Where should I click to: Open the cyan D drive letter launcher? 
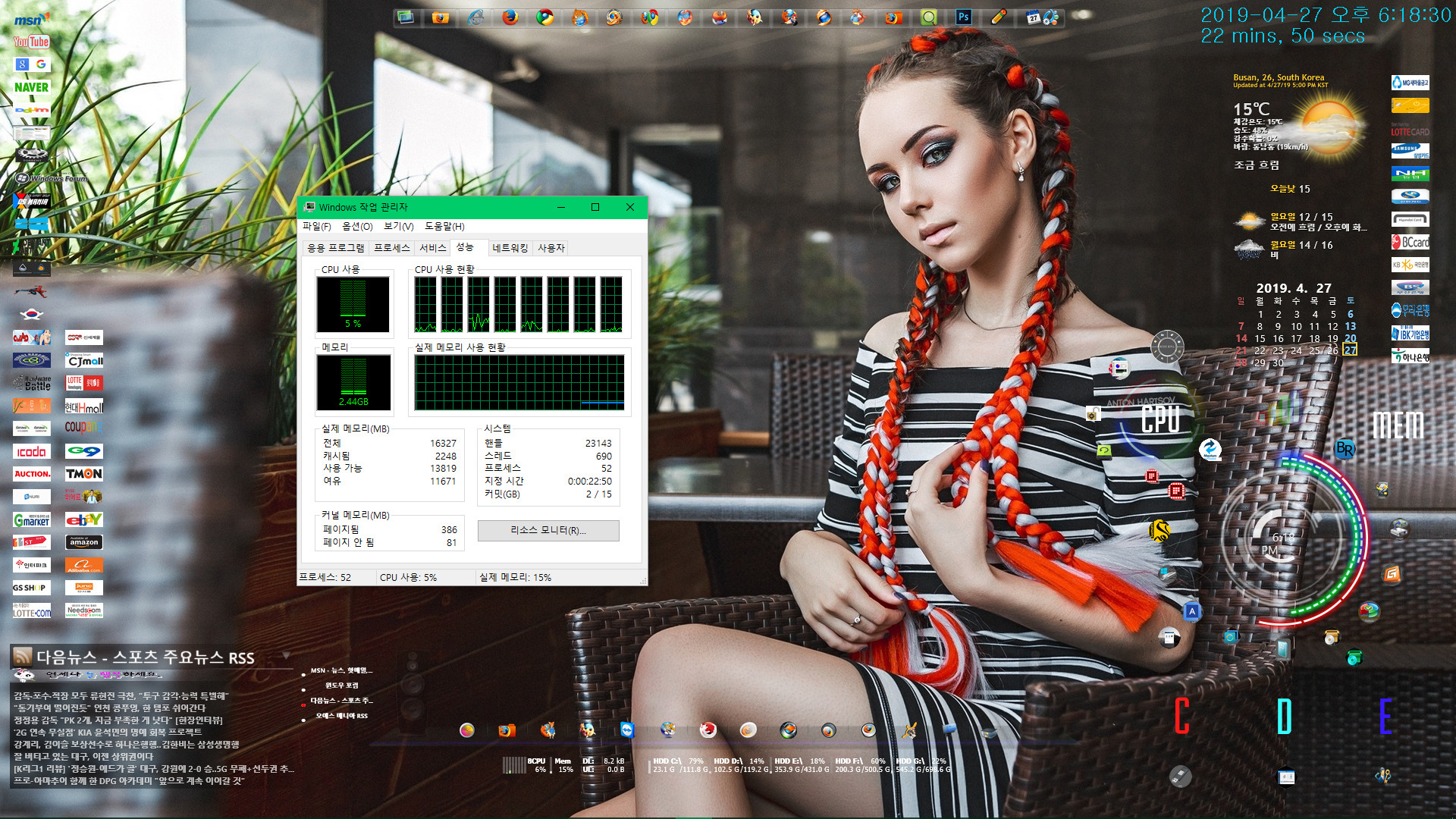point(1284,716)
